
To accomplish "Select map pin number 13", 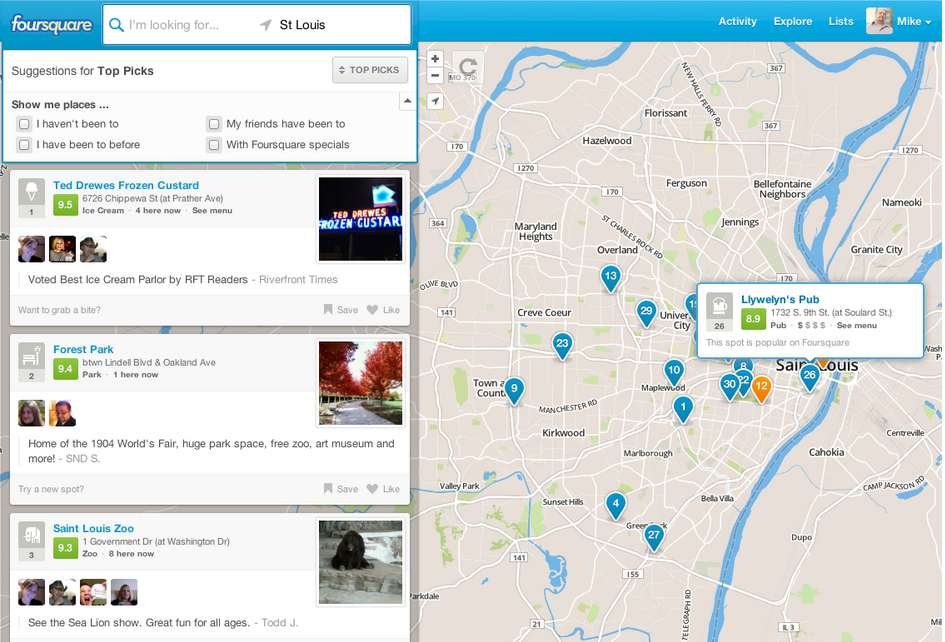I will [x=611, y=277].
